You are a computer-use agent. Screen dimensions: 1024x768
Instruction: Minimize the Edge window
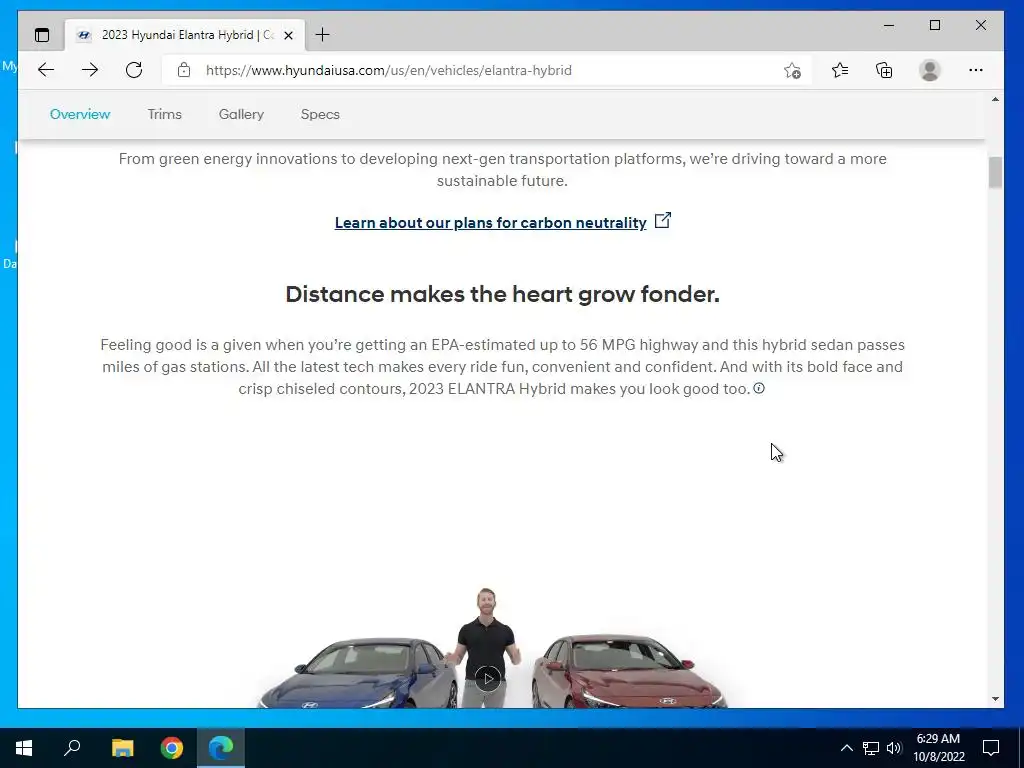click(889, 25)
